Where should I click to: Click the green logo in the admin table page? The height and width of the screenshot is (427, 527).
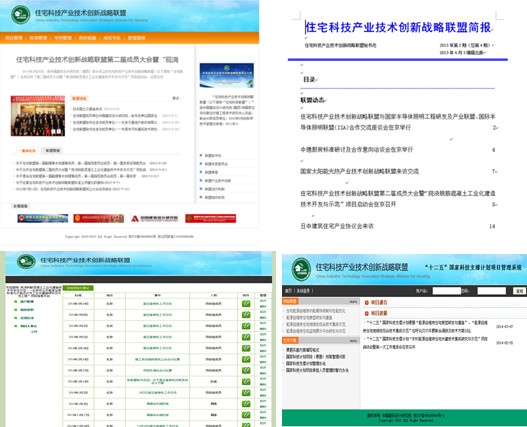coord(26,262)
